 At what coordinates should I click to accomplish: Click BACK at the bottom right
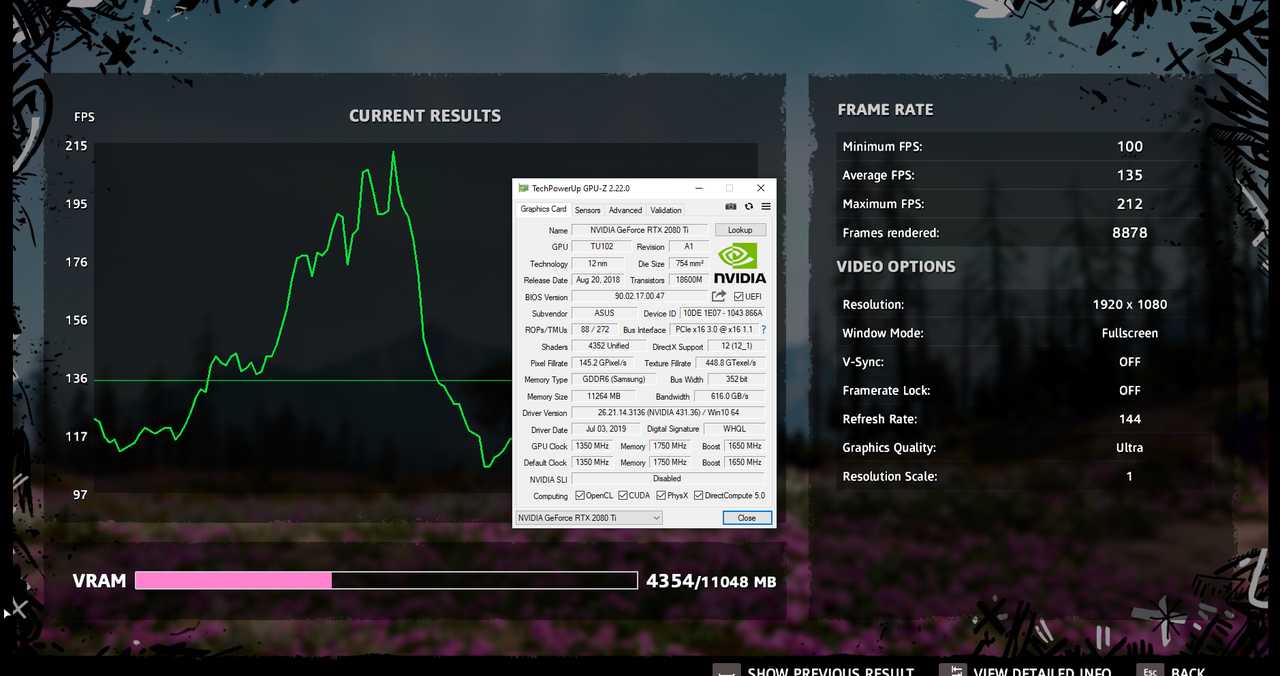pos(1188,672)
